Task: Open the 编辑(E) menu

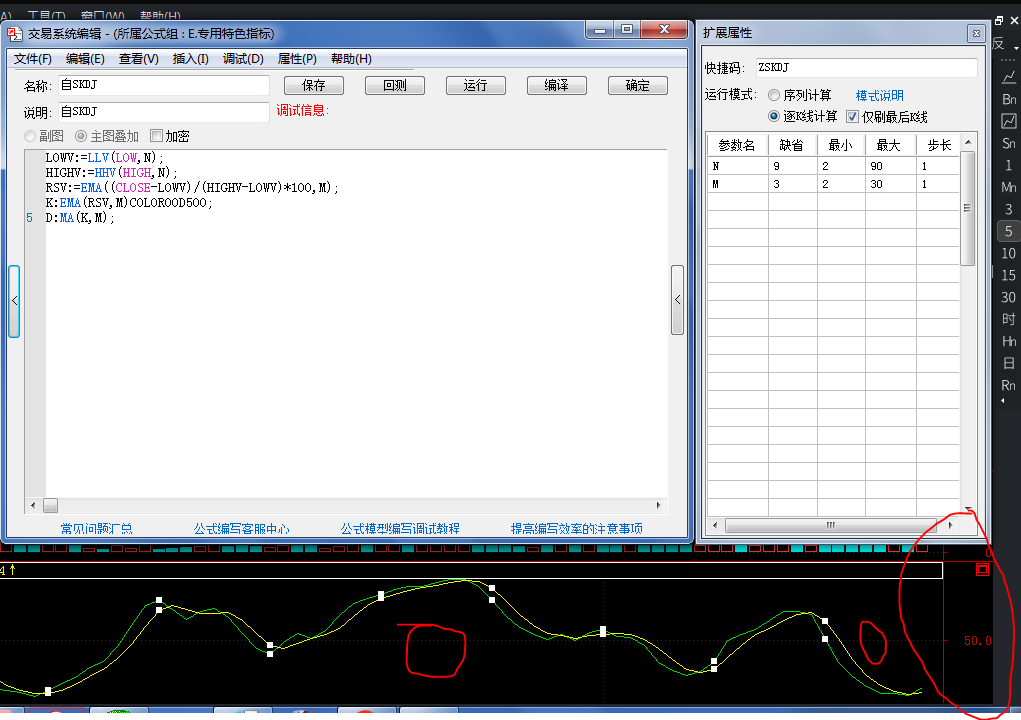Action: [85, 59]
